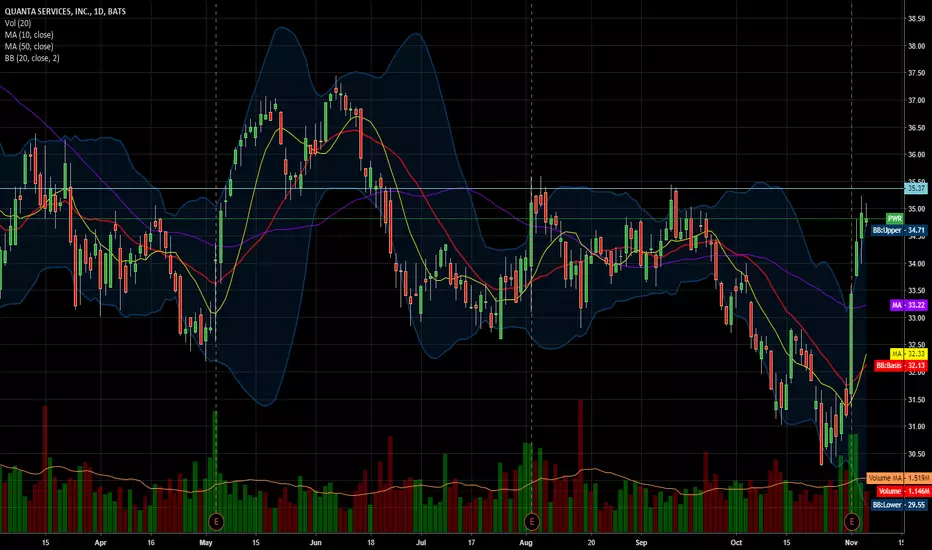Click 33.50 on the price axis
932x550 pixels.
pyautogui.click(x=916, y=291)
